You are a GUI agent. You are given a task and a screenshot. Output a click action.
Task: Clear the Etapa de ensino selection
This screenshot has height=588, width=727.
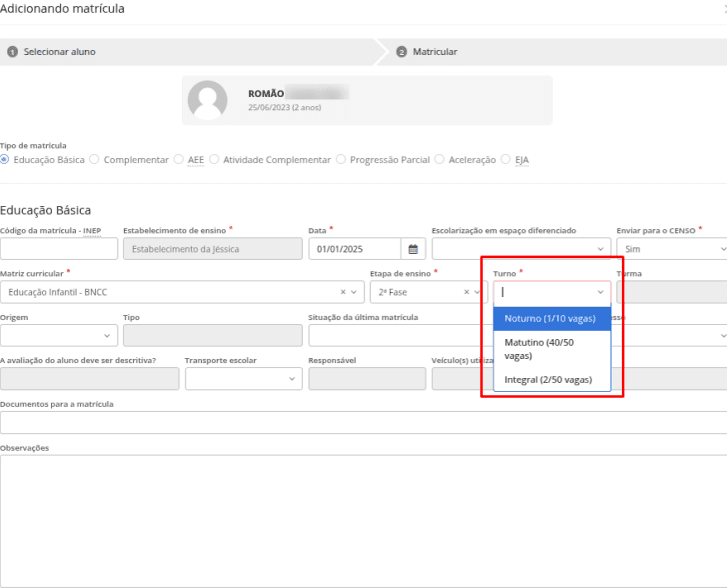pos(466,292)
